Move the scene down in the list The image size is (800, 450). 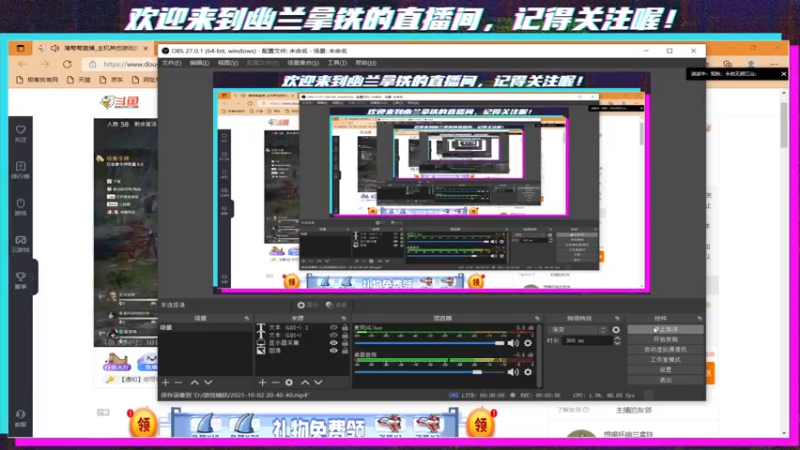coord(208,382)
